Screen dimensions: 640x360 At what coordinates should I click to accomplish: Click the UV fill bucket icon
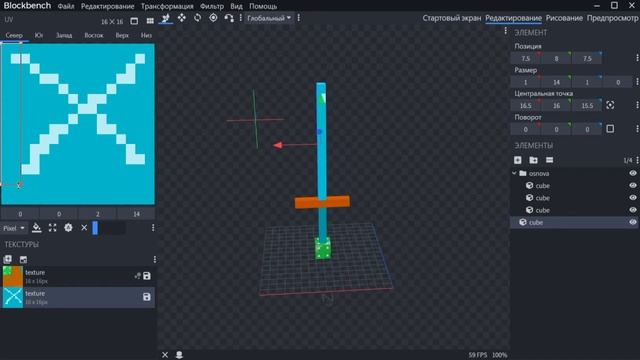point(36,228)
